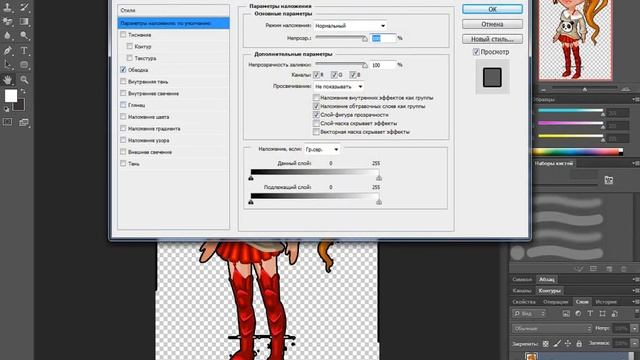640x360 pixels.
Task: Toggle Просмотр preview checkbox
Action: [476, 52]
